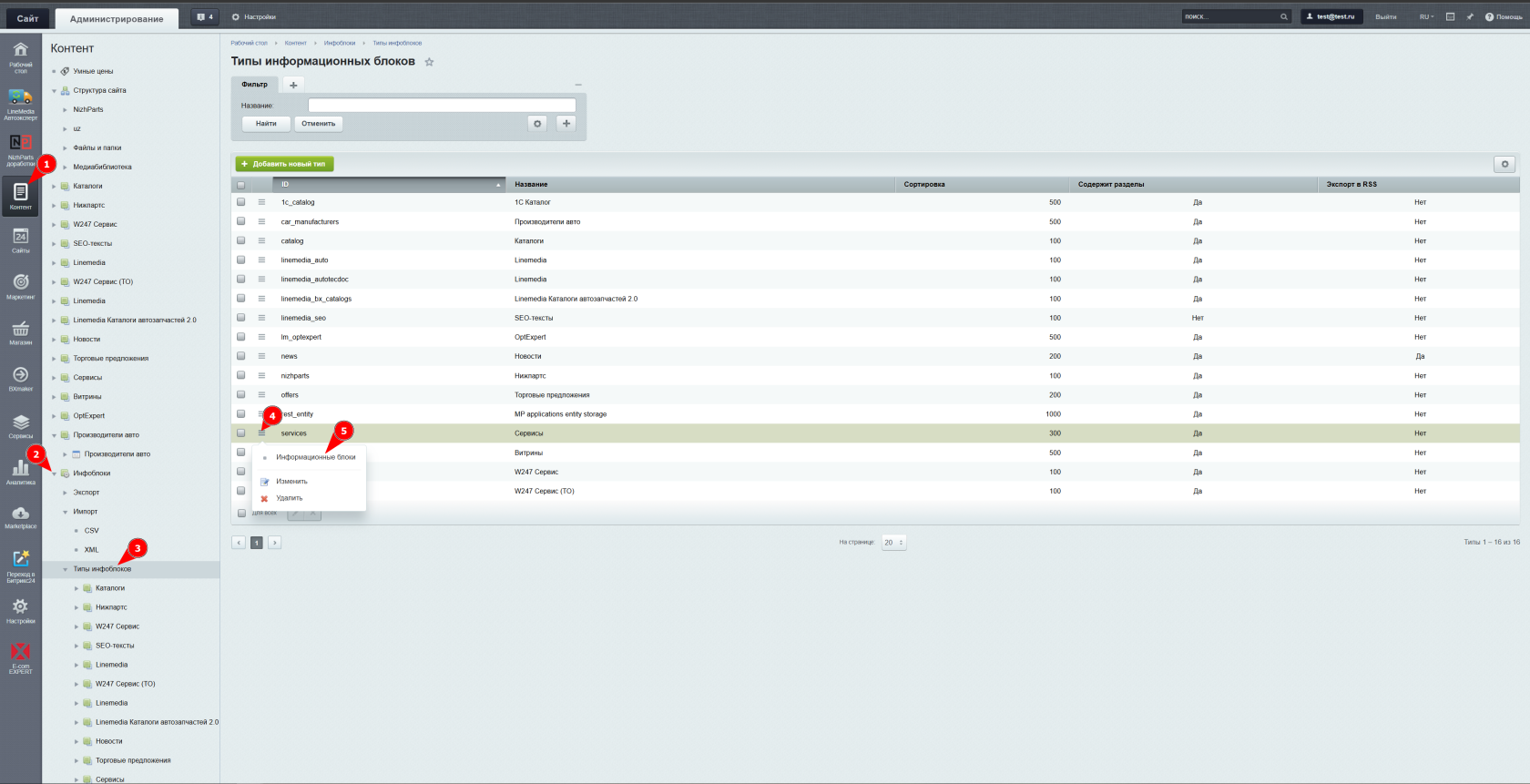This screenshot has width=1530, height=784.
Task: Toggle select-all checkbox in table header
Action: pos(241,185)
